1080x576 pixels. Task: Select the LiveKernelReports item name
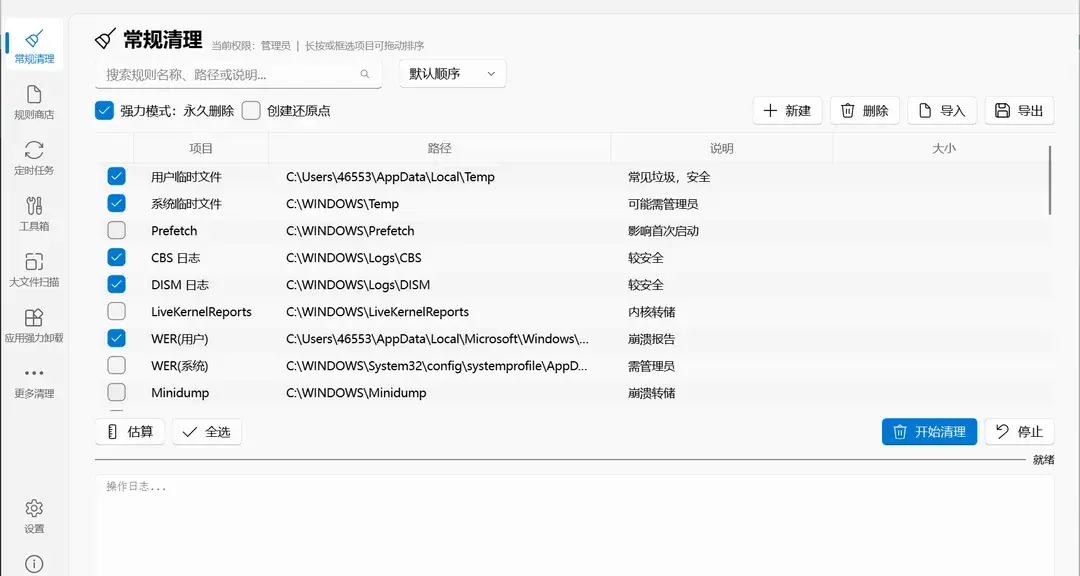[x=201, y=312]
